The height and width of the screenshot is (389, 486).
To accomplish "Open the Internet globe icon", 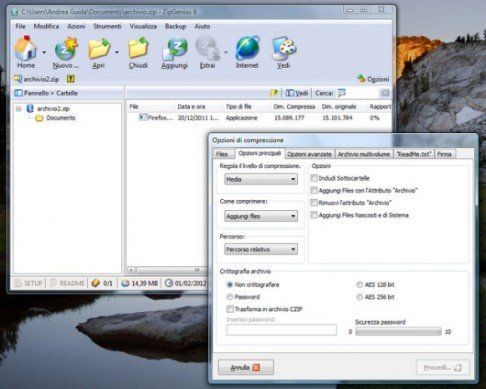I will (x=247, y=49).
